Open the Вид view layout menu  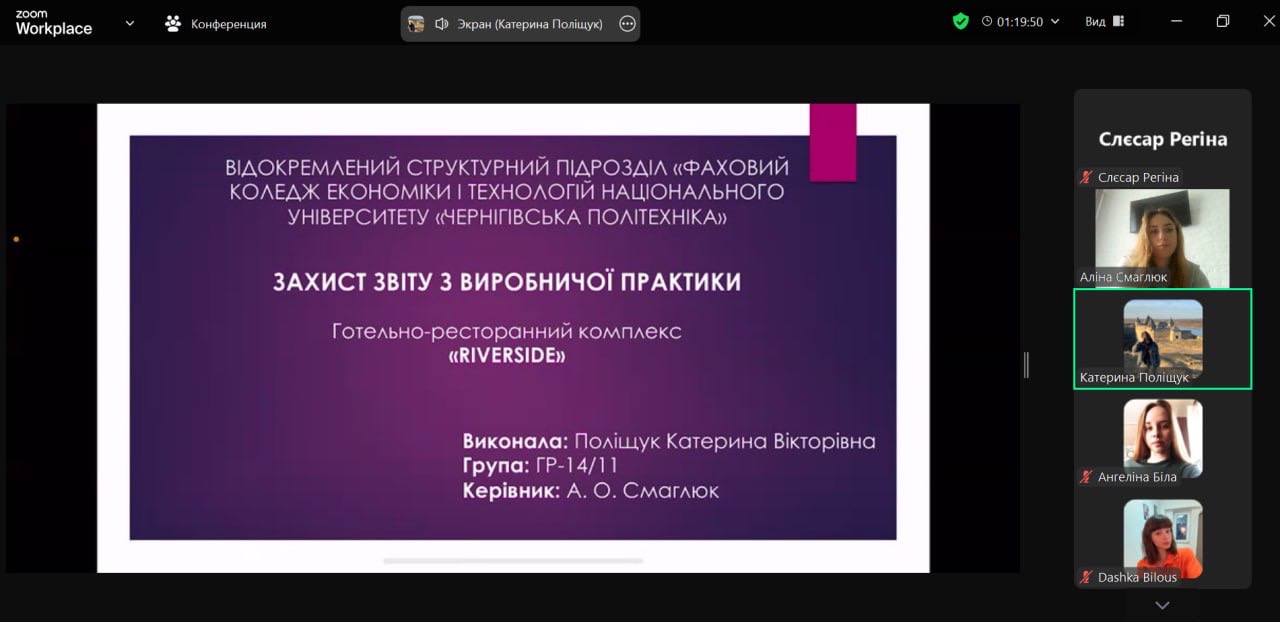click(1105, 21)
